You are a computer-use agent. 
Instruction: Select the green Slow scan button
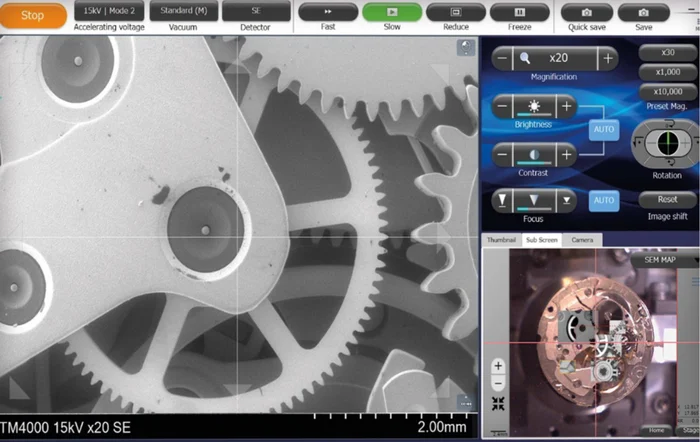tap(392, 12)
